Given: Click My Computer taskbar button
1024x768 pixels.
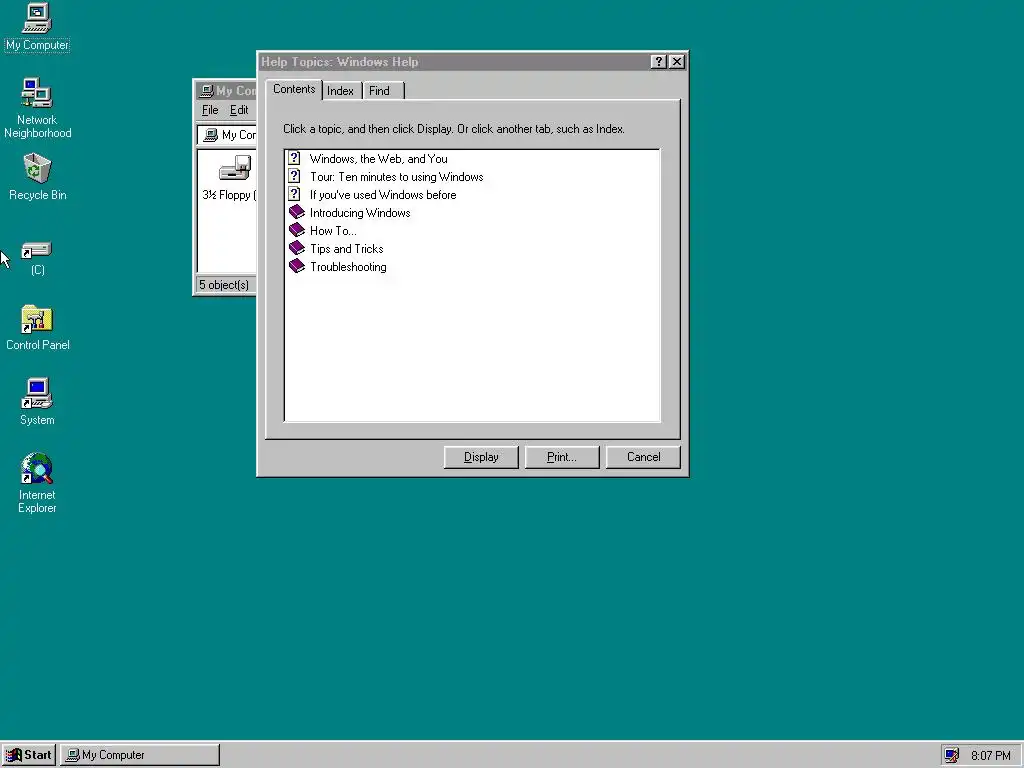Looking at the screenshot, I should coord(140,755).
